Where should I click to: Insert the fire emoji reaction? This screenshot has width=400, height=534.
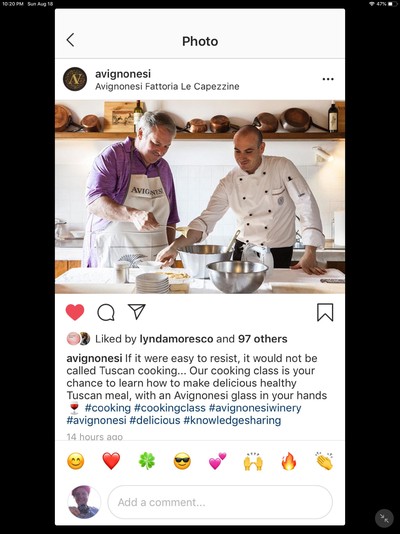tap(289, 461)
